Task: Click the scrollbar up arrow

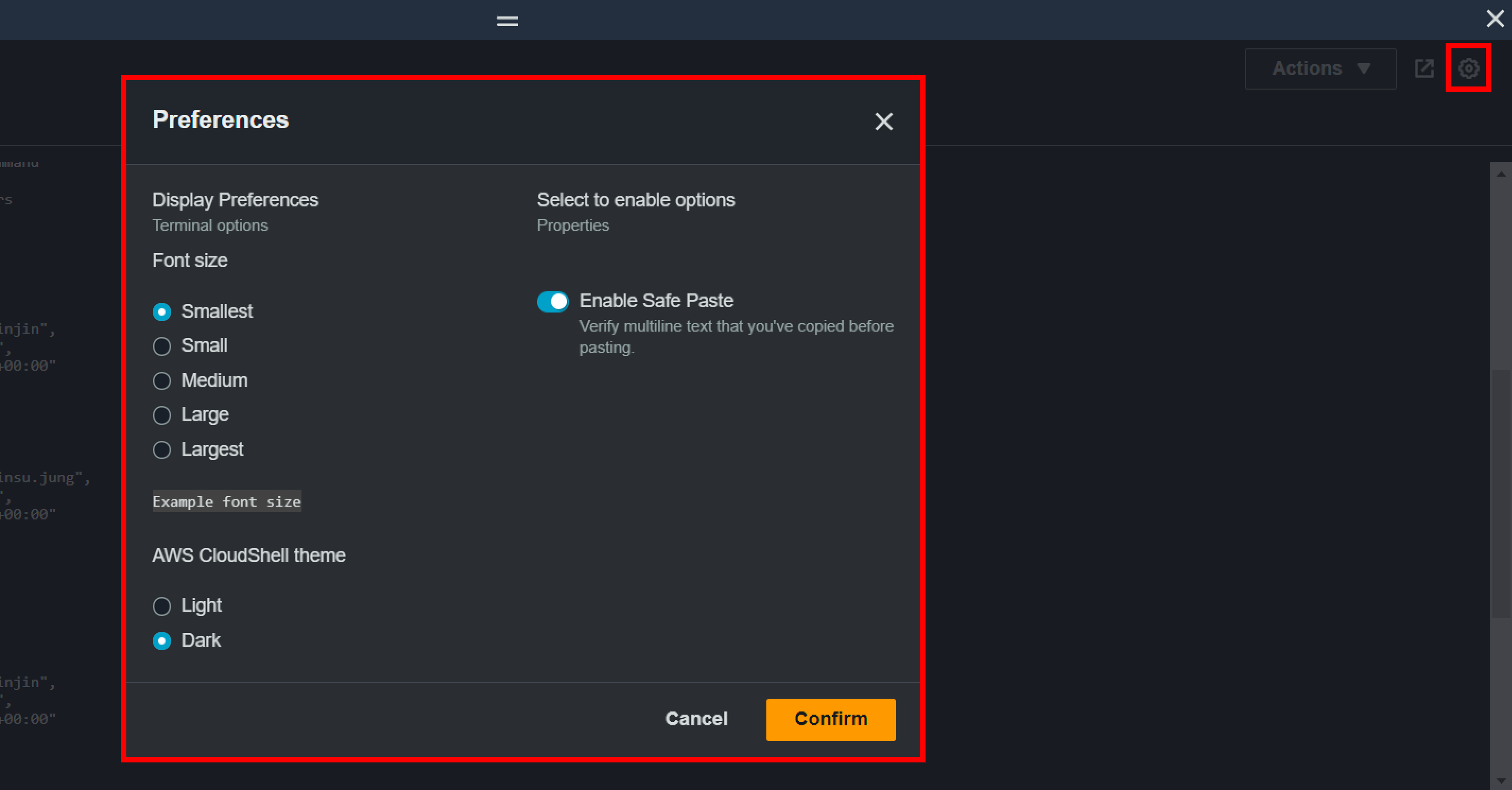Action: click(x=1501, y=173)
